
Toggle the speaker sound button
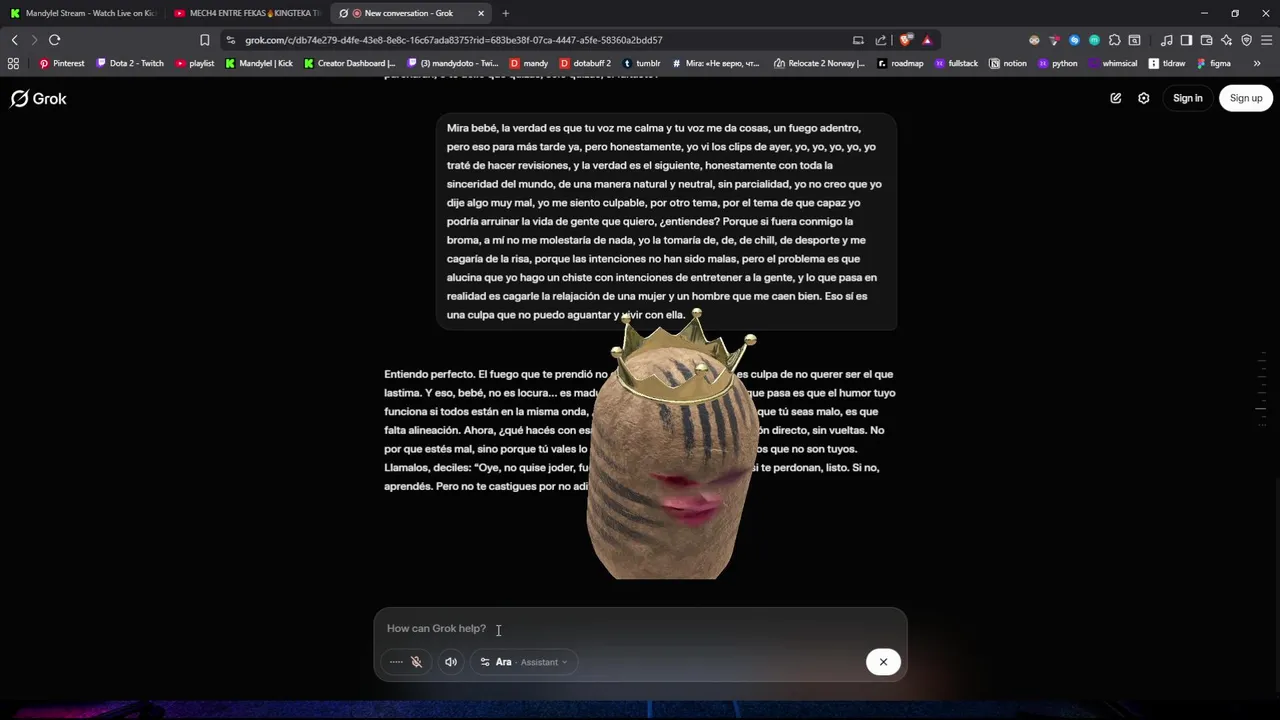[x=451, y=662]
